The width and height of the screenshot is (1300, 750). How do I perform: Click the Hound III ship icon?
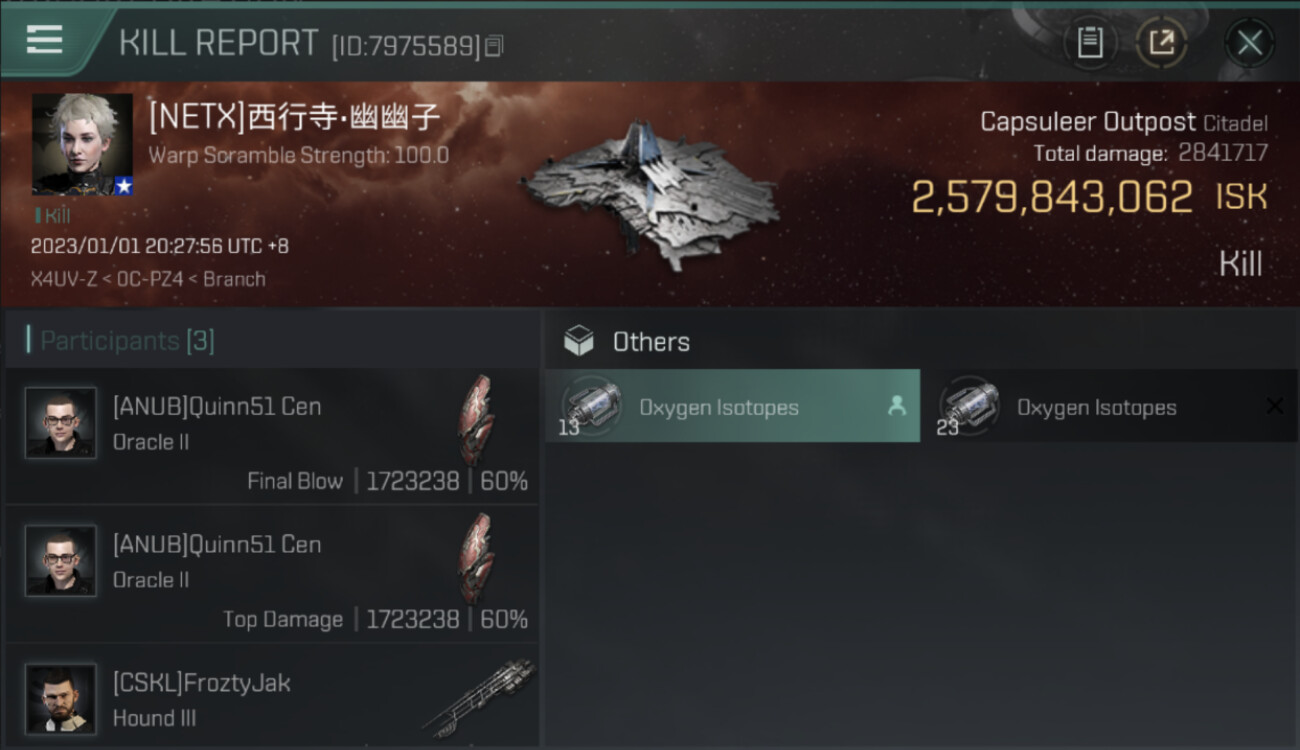point(478,697)
